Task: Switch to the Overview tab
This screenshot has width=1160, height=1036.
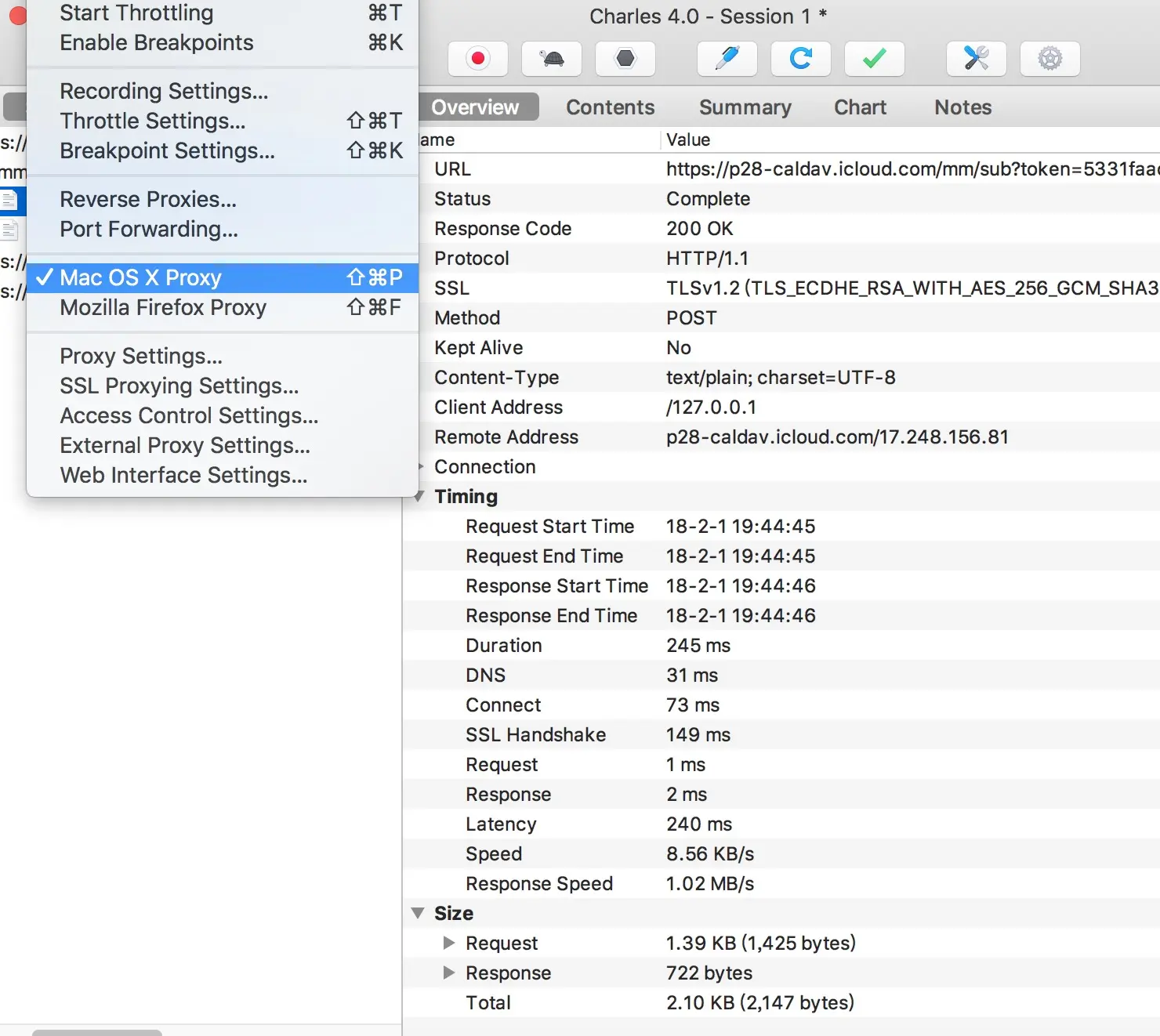Action: click(476, 107)
